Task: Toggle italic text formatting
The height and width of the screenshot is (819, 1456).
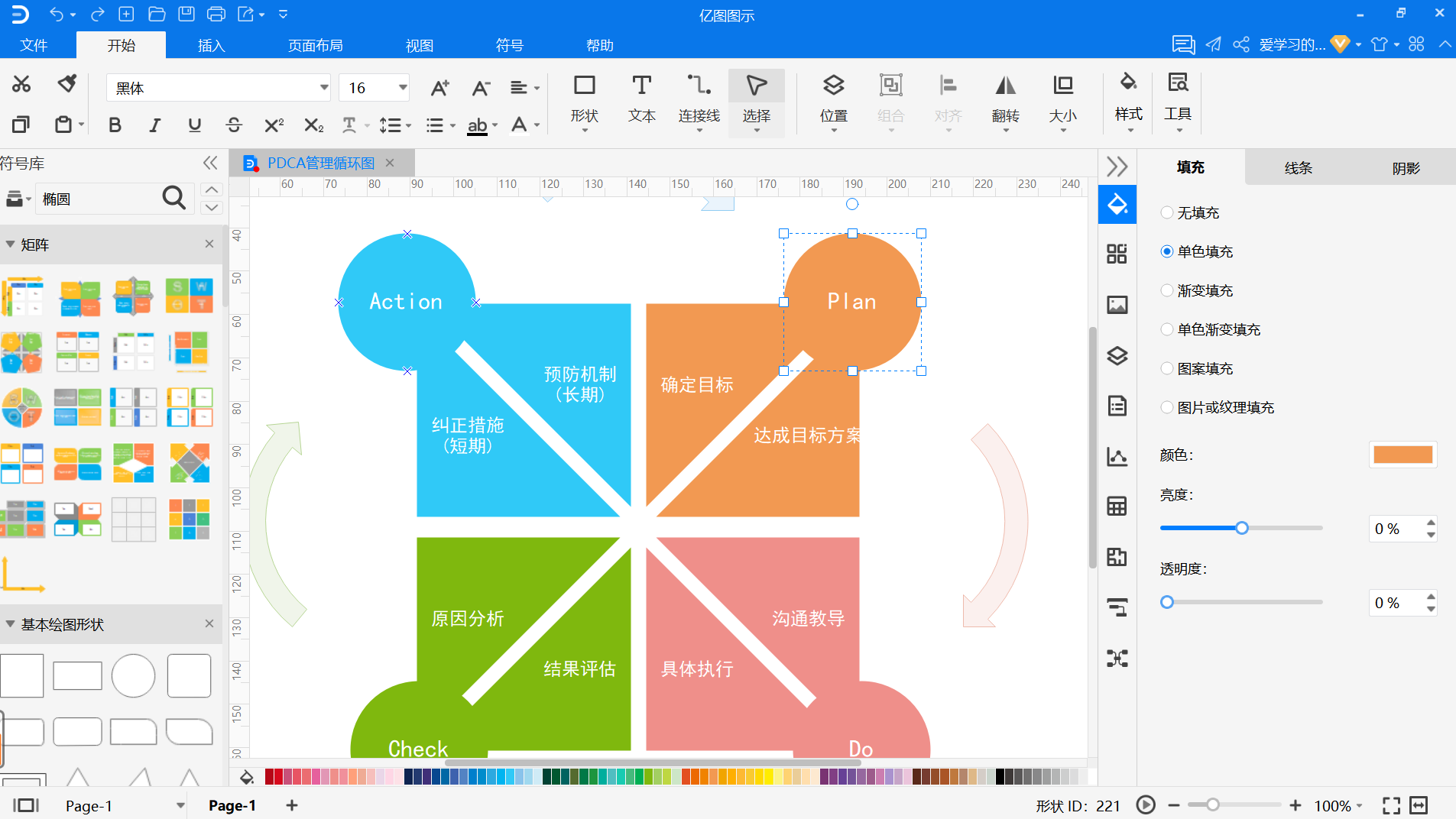Action: point(154,125)
